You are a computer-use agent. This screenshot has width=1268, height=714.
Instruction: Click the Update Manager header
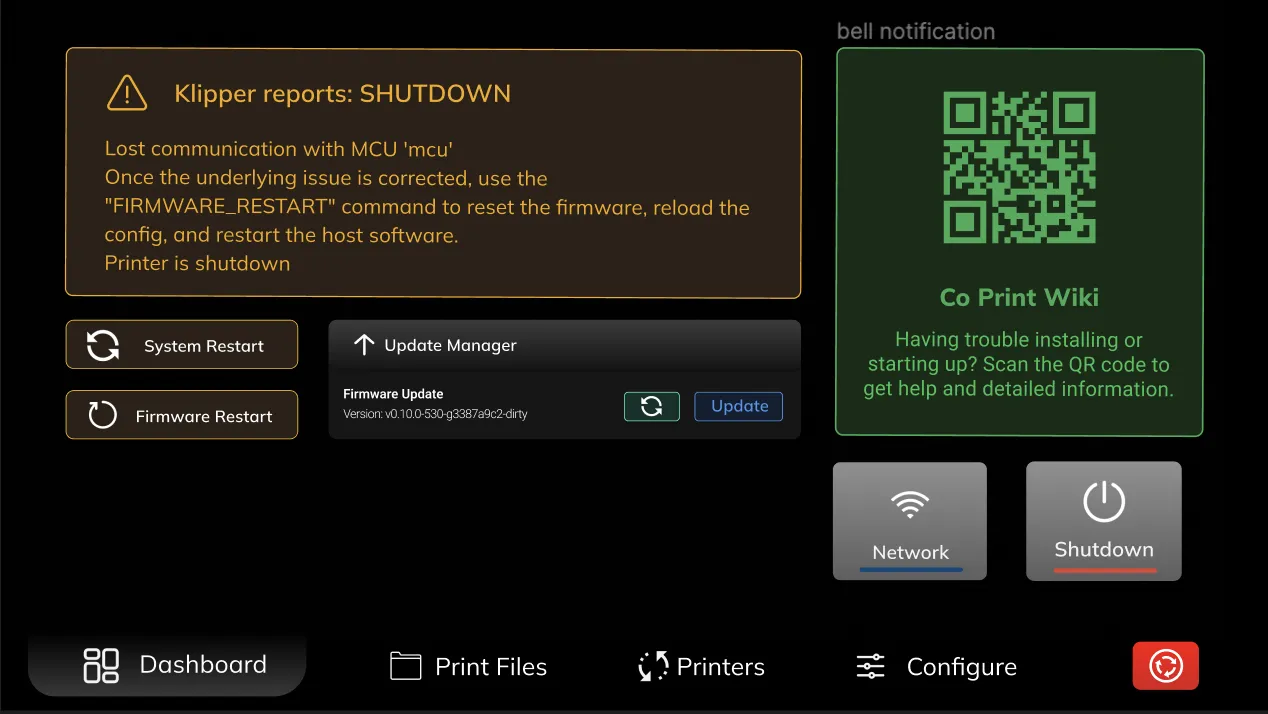[565, 345]
